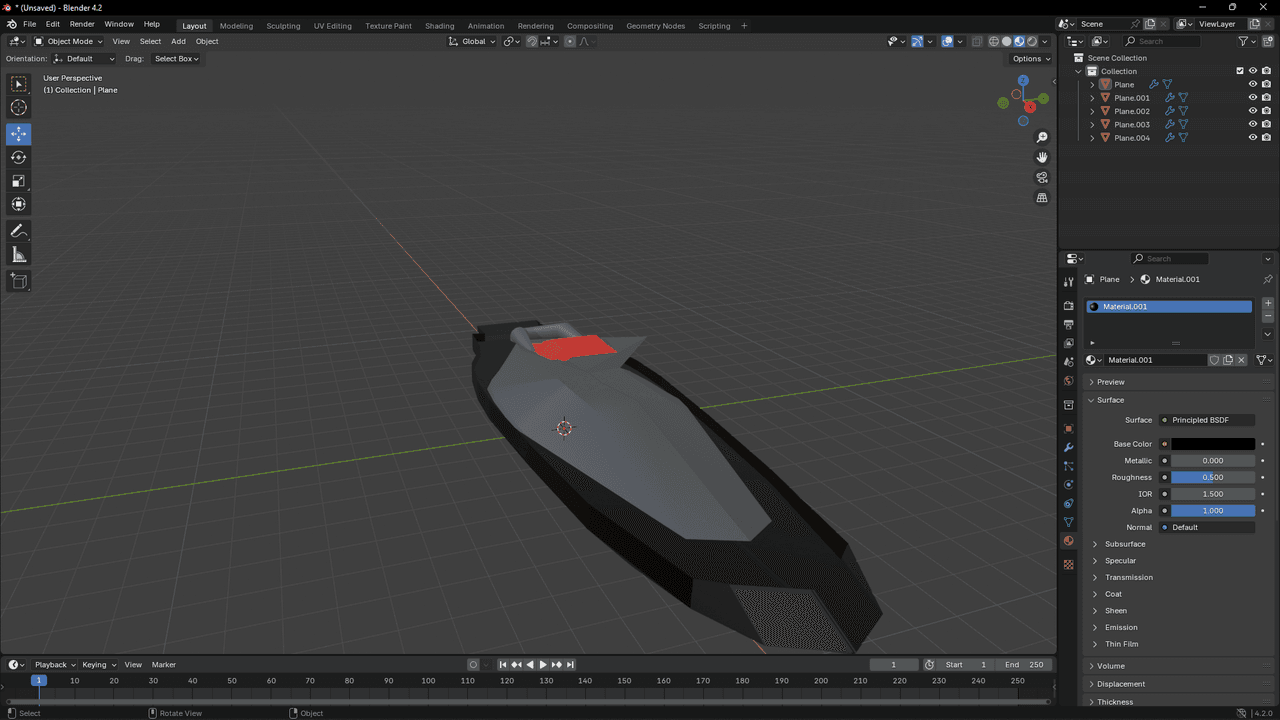Click the Options button in viewport

point(1031,59)
